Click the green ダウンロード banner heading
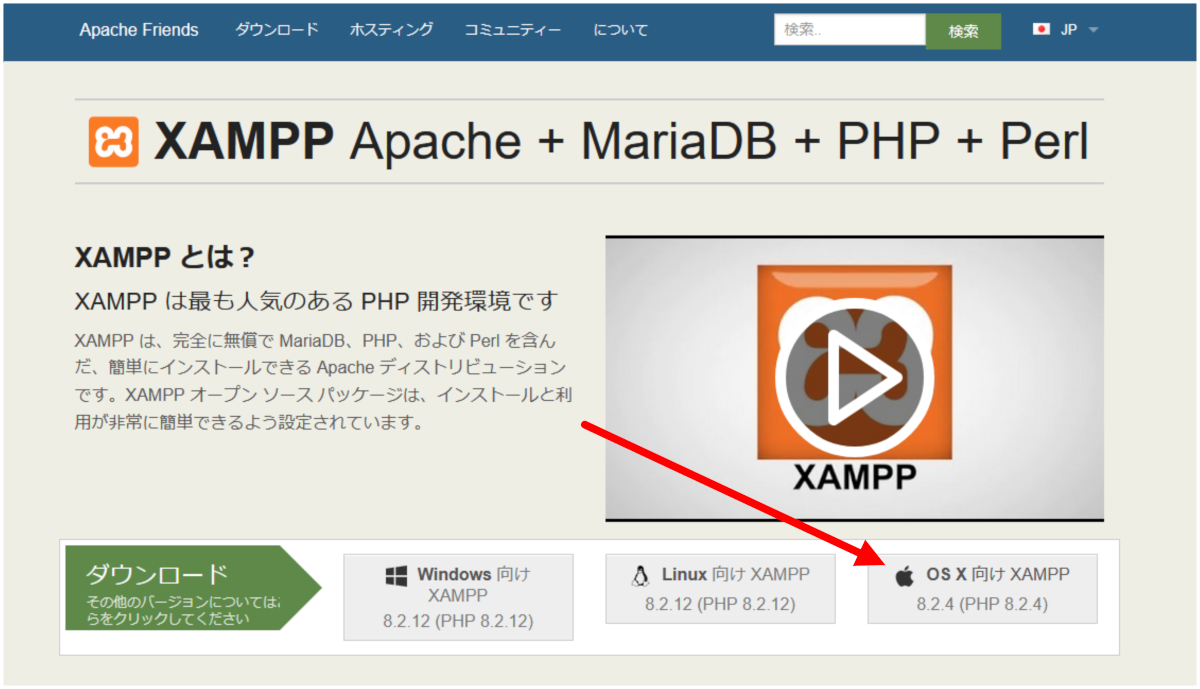The image size is (1200, 689). (x=157, y=574)
